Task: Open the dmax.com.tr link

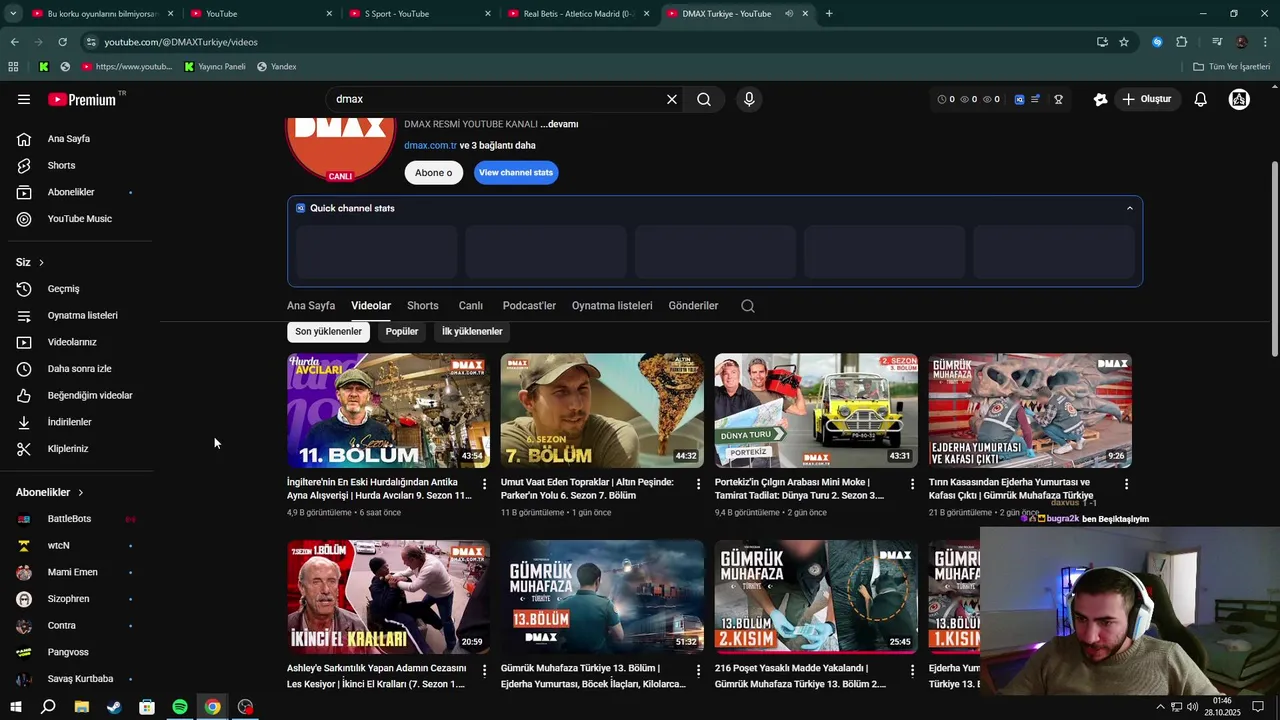Action: pyautogui.click(x=430, y=145)
